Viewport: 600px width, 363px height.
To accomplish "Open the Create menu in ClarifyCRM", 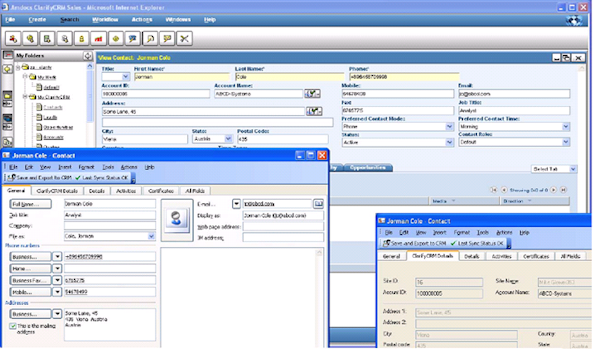I will pos(37,20).
